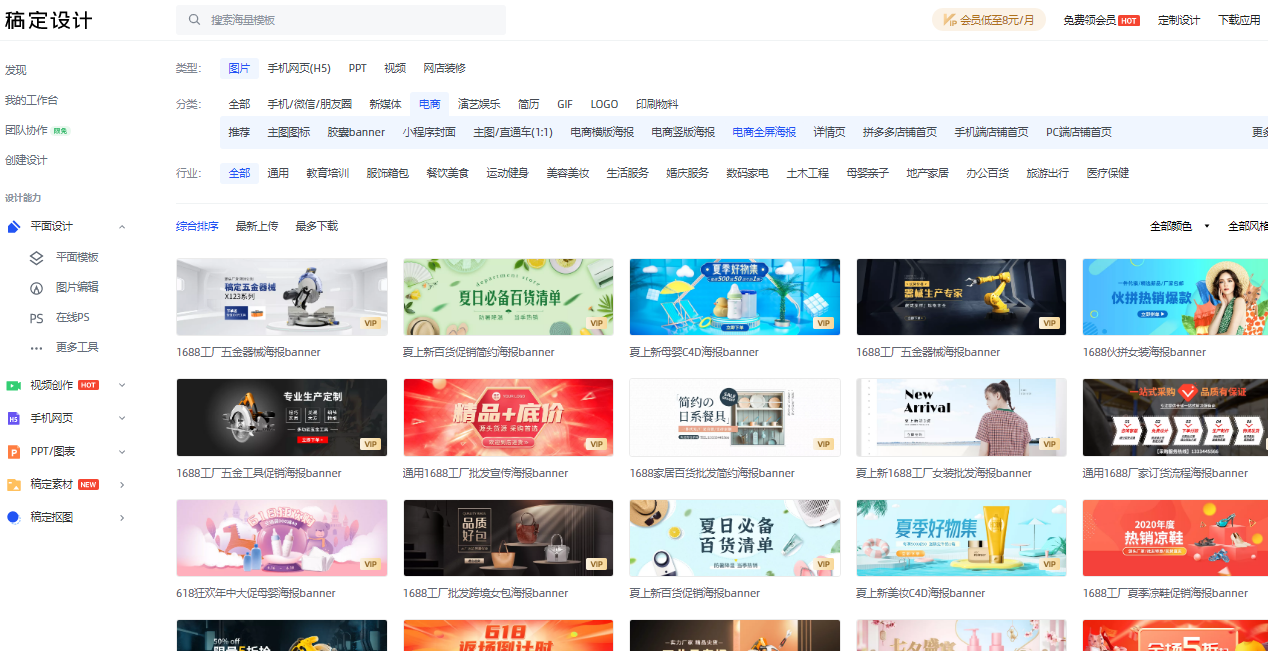Expand the 稿定抠图 arrow

click(122, 517)
